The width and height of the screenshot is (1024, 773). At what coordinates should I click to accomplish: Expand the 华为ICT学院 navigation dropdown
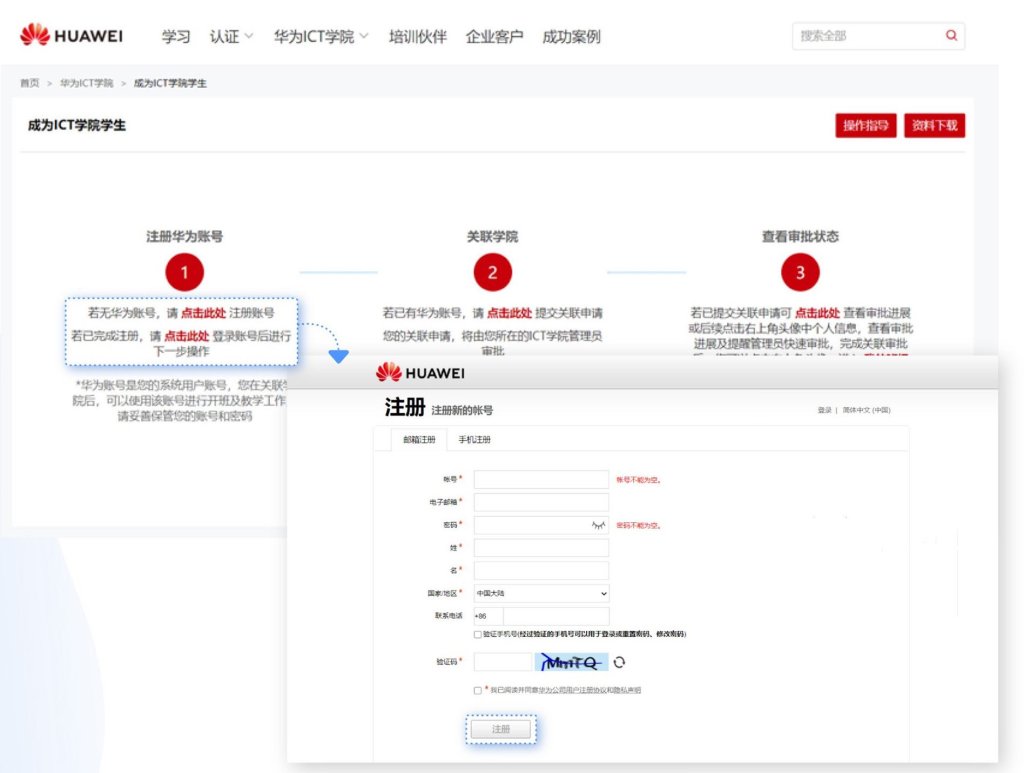[x=321, y=37]
